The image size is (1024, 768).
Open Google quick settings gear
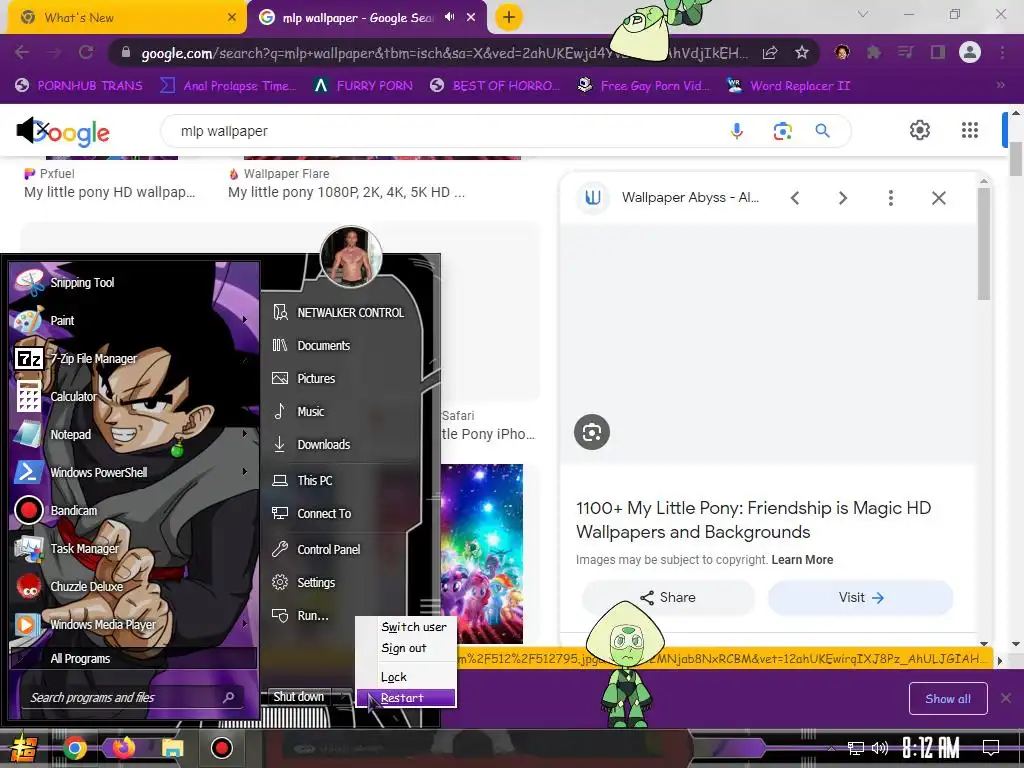tap(920, 130)
